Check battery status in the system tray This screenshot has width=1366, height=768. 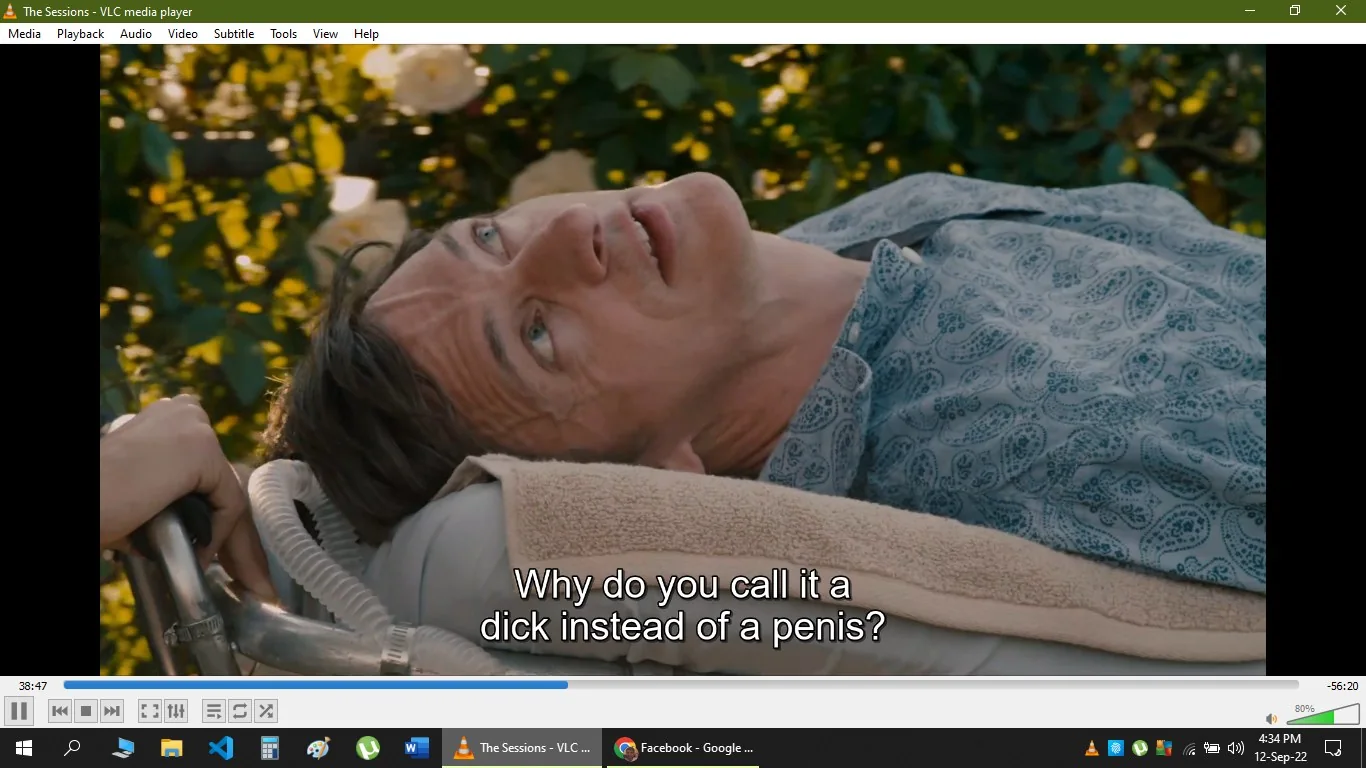coord(1212,748)
